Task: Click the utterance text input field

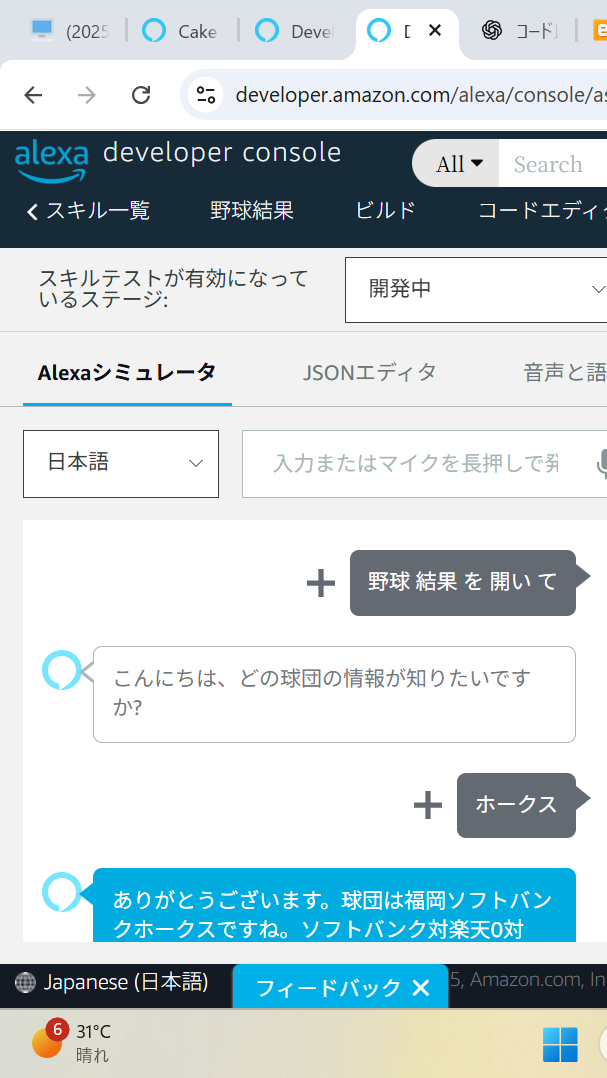Action: [x=415, y=463]
